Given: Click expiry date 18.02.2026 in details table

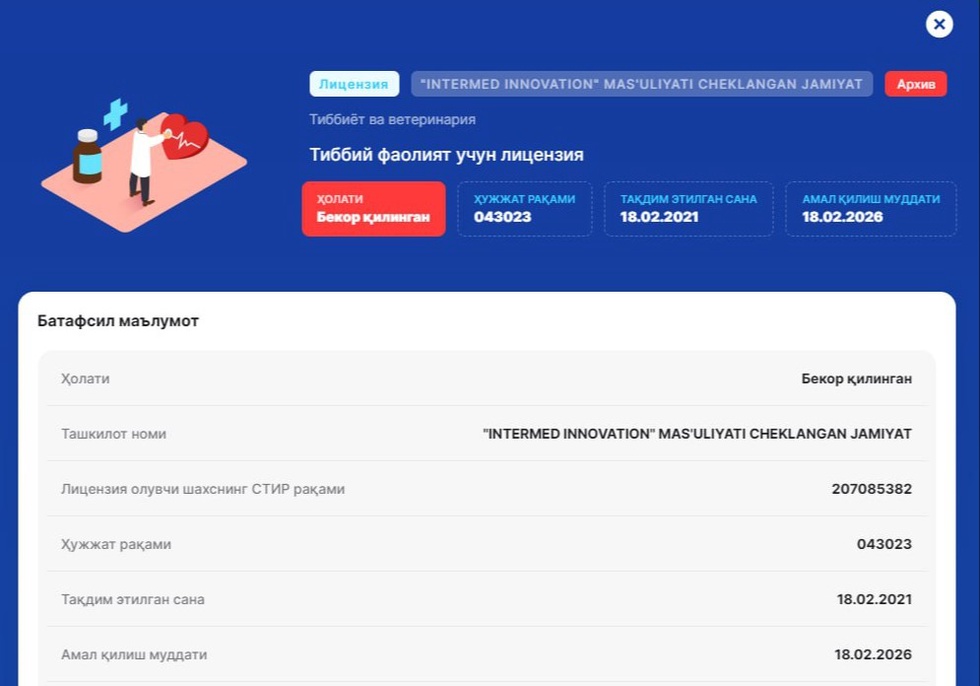Looking at the screenshot, I should pyautogui.click(x=873, y=654).
